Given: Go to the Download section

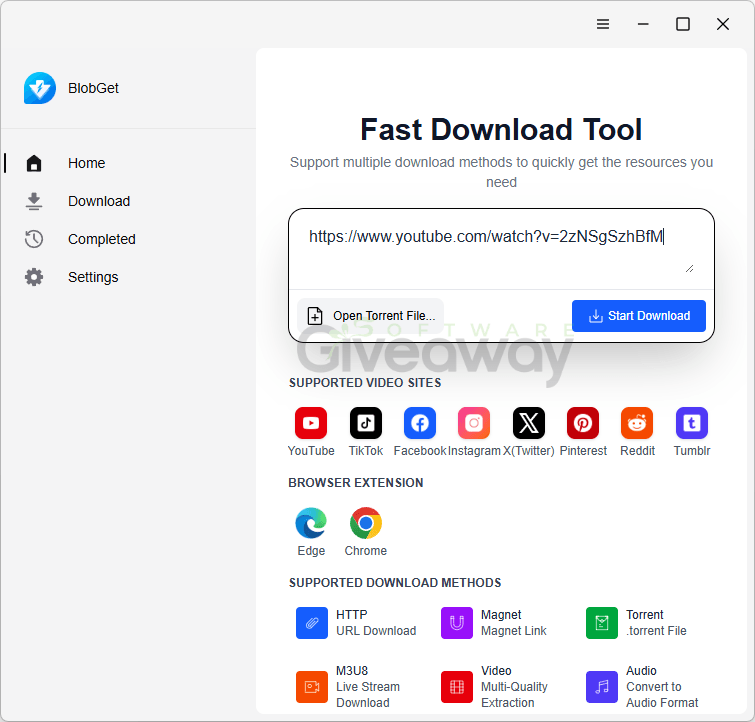Looking at the screenshot, I should pyautogui.click(x=128, y=201).
